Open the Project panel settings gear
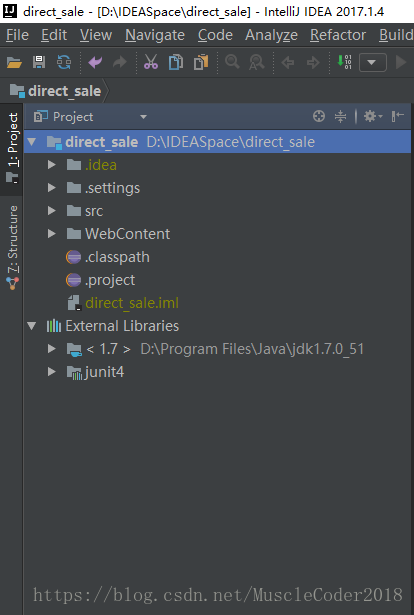The image size is (414, 615). tap(373, 116)
